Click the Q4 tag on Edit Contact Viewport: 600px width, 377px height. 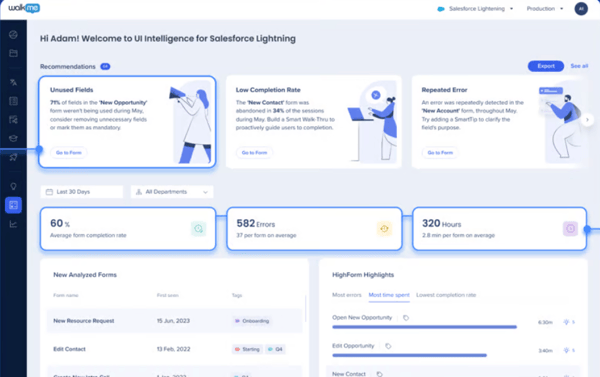click(275, 349)
